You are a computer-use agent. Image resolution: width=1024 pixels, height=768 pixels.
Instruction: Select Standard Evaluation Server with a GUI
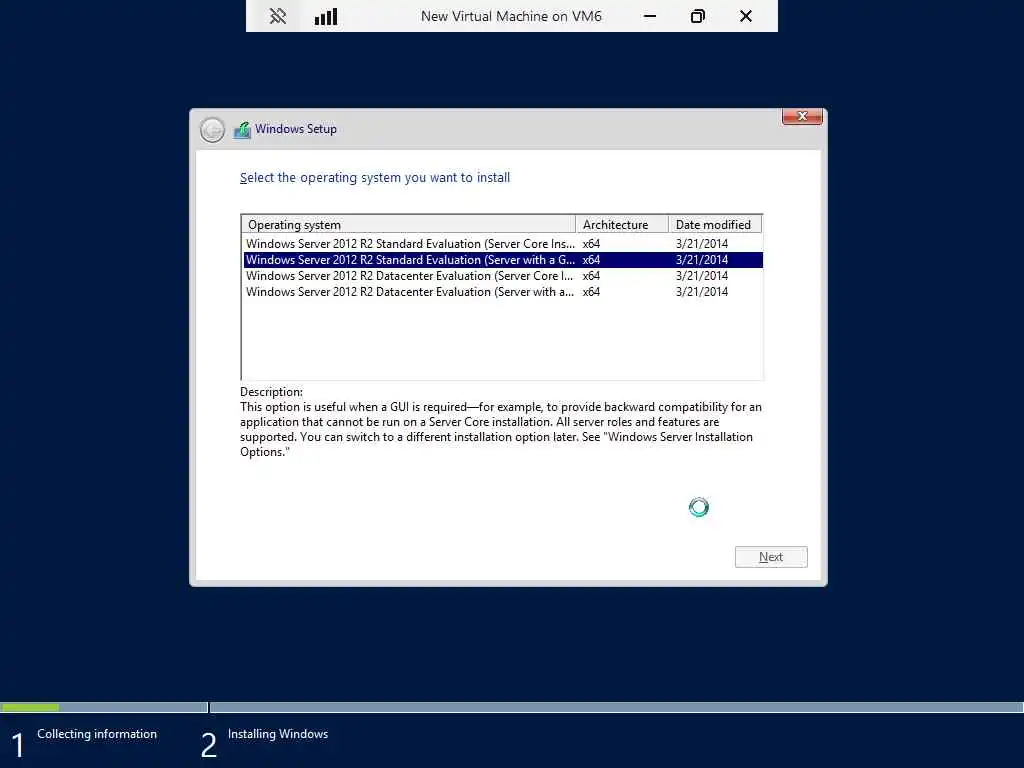click(502, 260)
